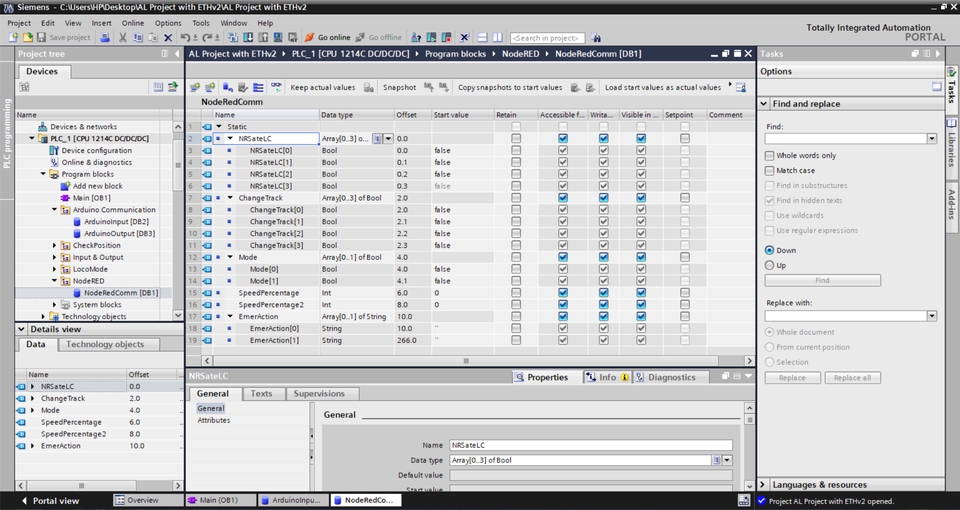Image resolution: width=960 pixels, height=510 pixels.
Task: Toggle Visible in HMI checkbox for Mode row
Action: point(641,257)
